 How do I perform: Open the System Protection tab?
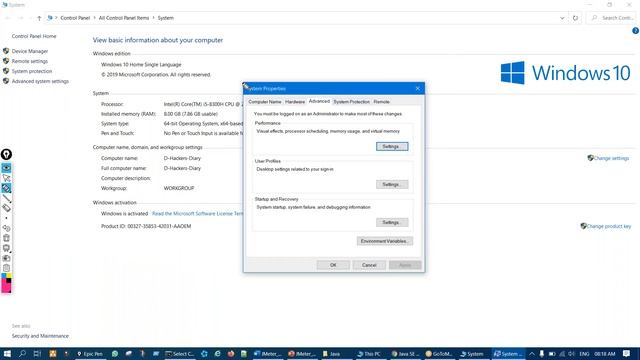(x=351, y=102)
